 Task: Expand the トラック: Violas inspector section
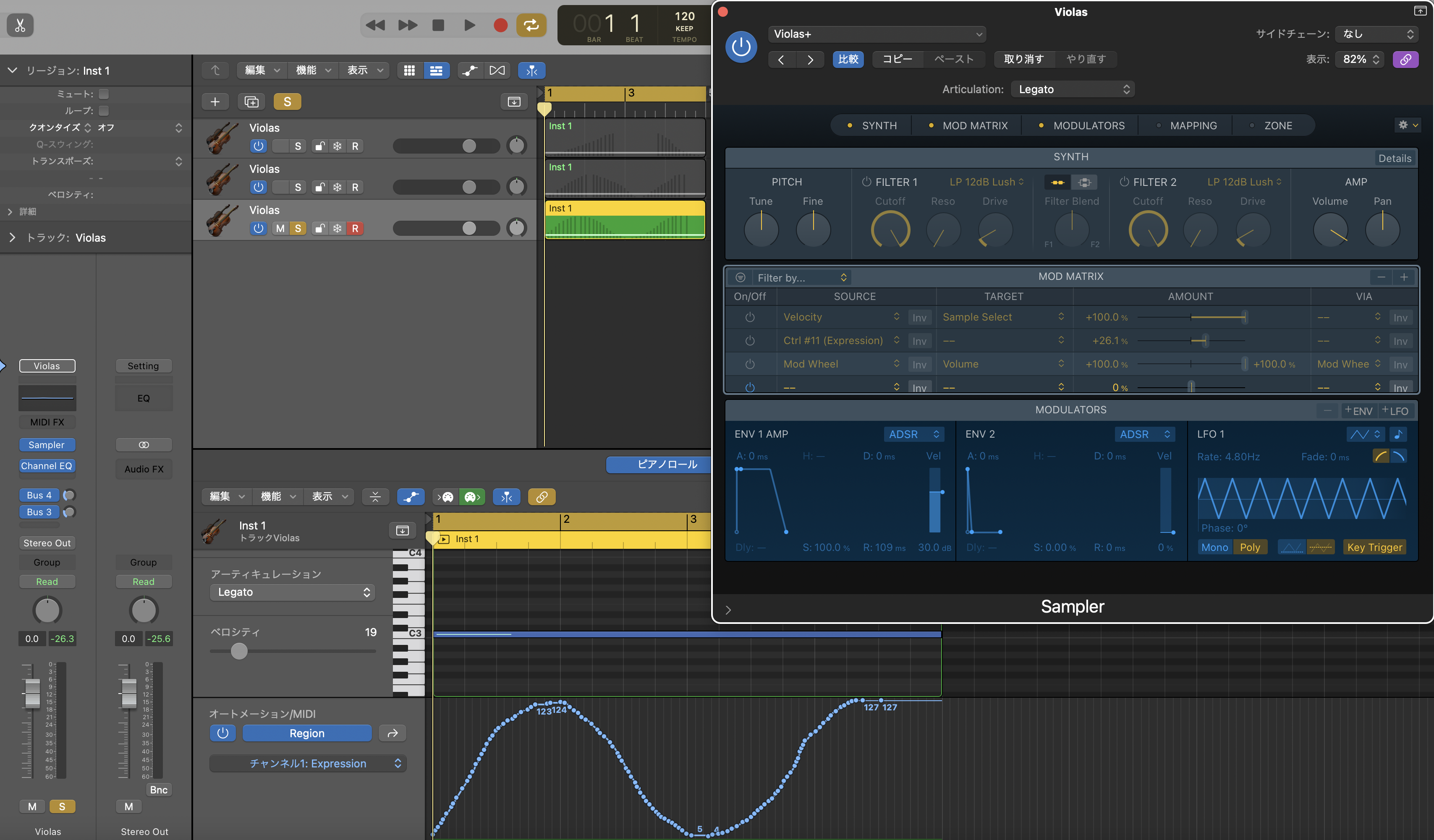coord(13,238)
